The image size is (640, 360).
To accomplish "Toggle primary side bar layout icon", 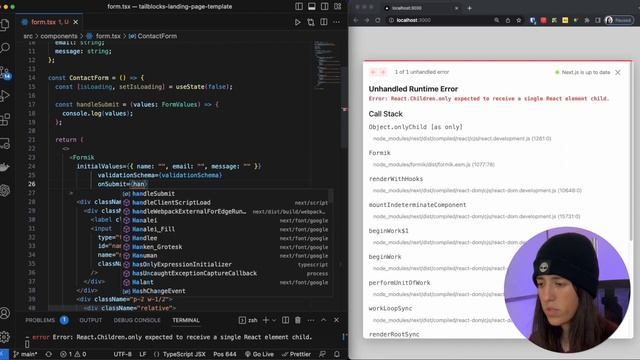I will point(299,7).
